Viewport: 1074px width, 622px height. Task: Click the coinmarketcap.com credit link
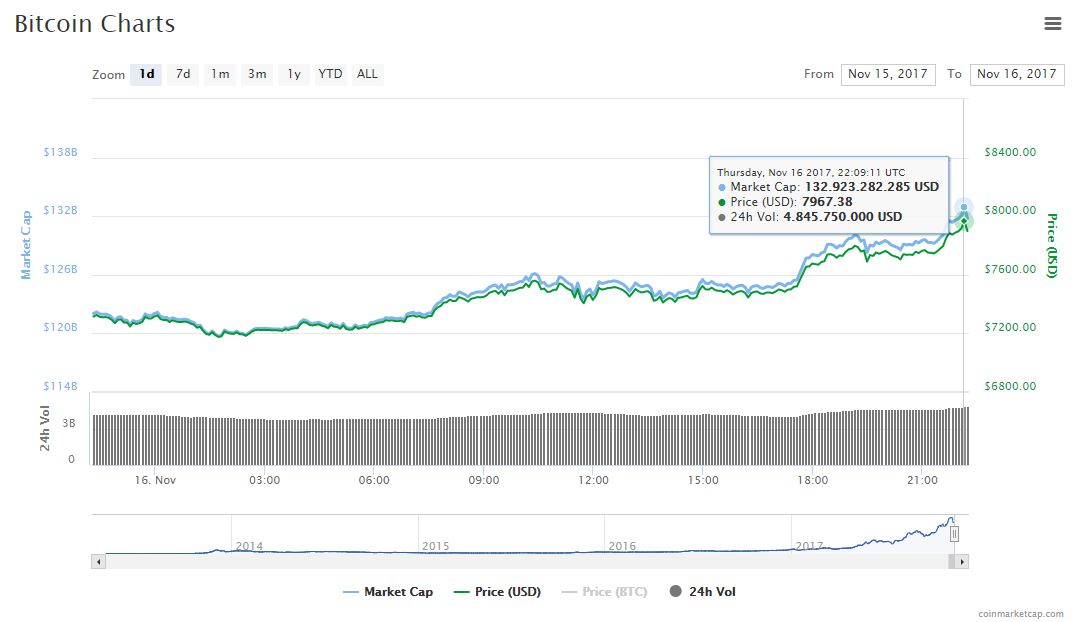1021,614
